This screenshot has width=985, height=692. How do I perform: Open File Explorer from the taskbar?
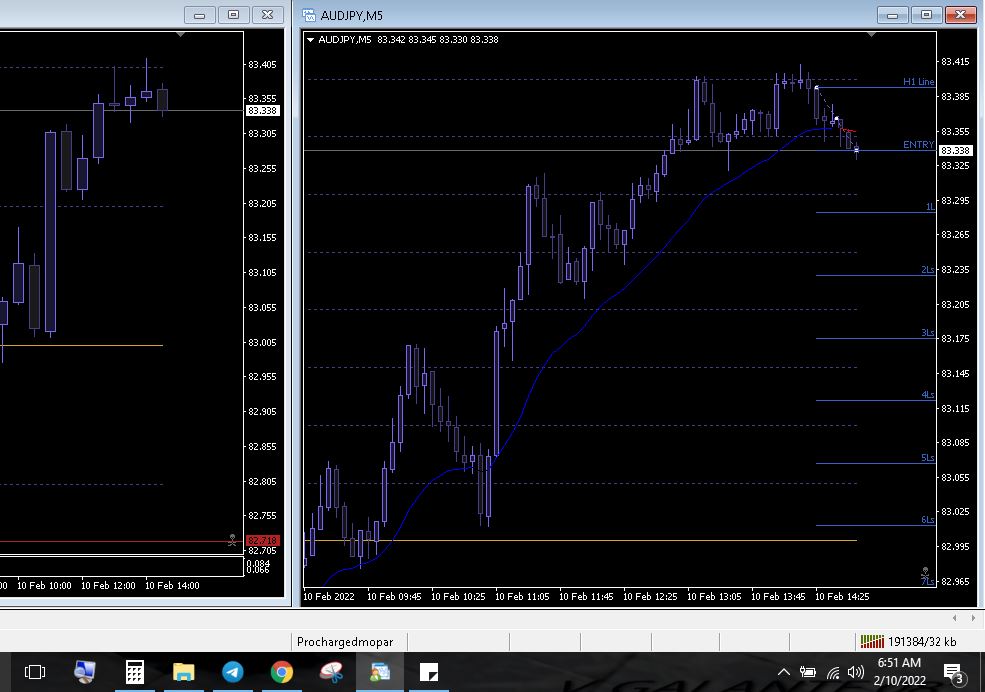tap(183, 673)
